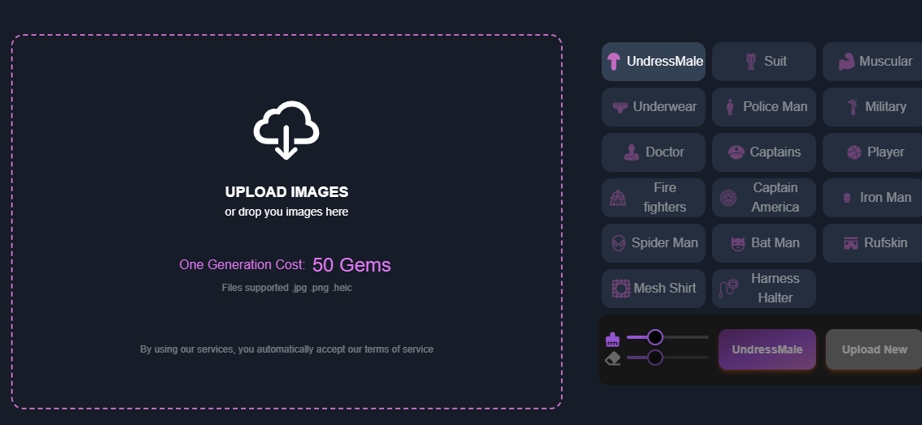Screen dimensions: 922x425
Task: Select the highlighted UndressMale style chip
Action: (653, 61)
